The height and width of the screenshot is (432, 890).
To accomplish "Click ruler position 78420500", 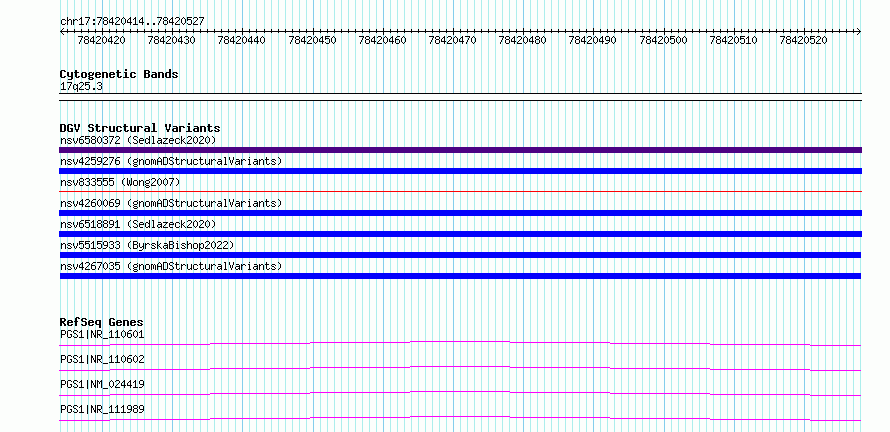I will coord(663,40).
